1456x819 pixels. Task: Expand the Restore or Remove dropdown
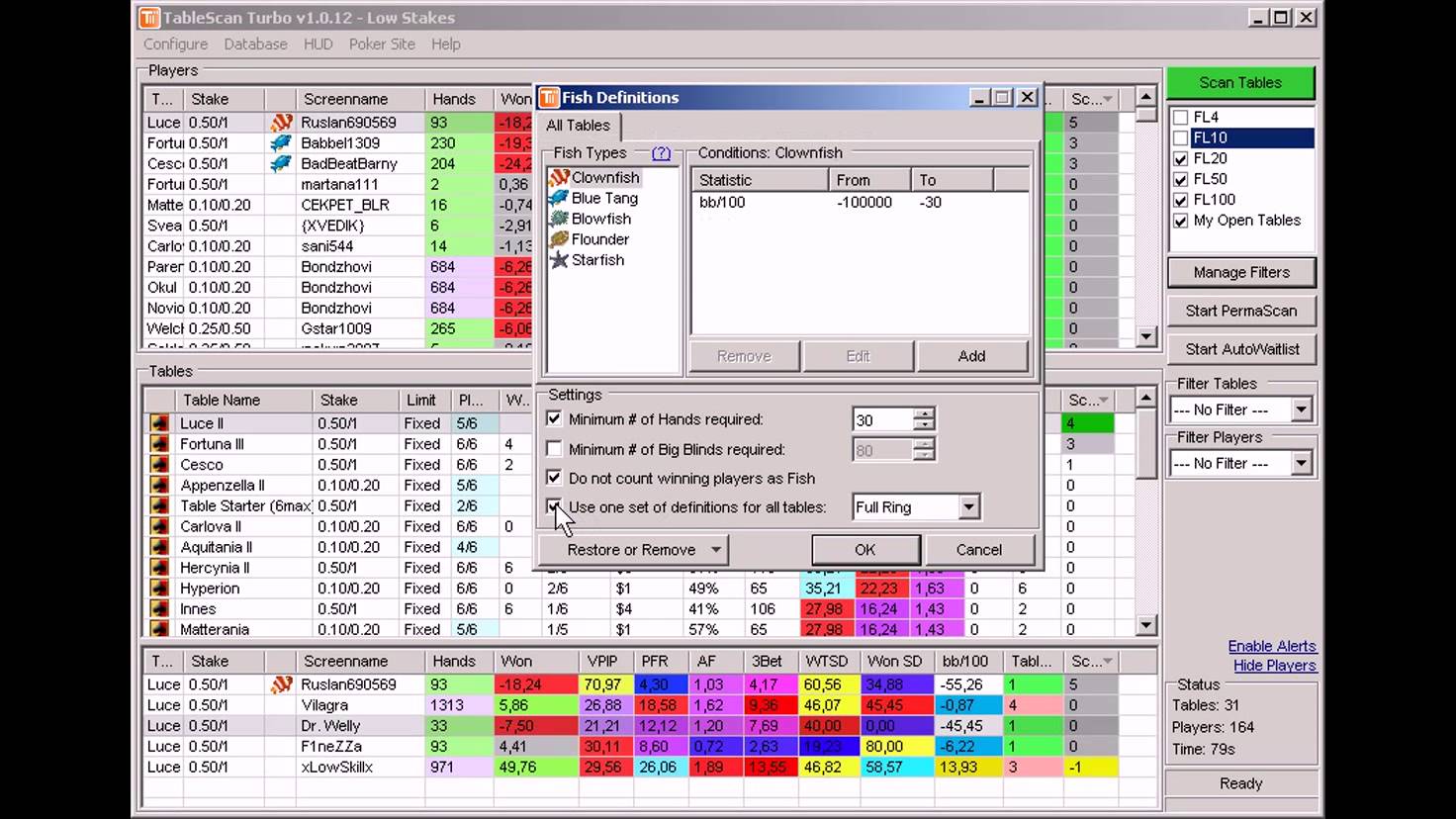(715, 550)
